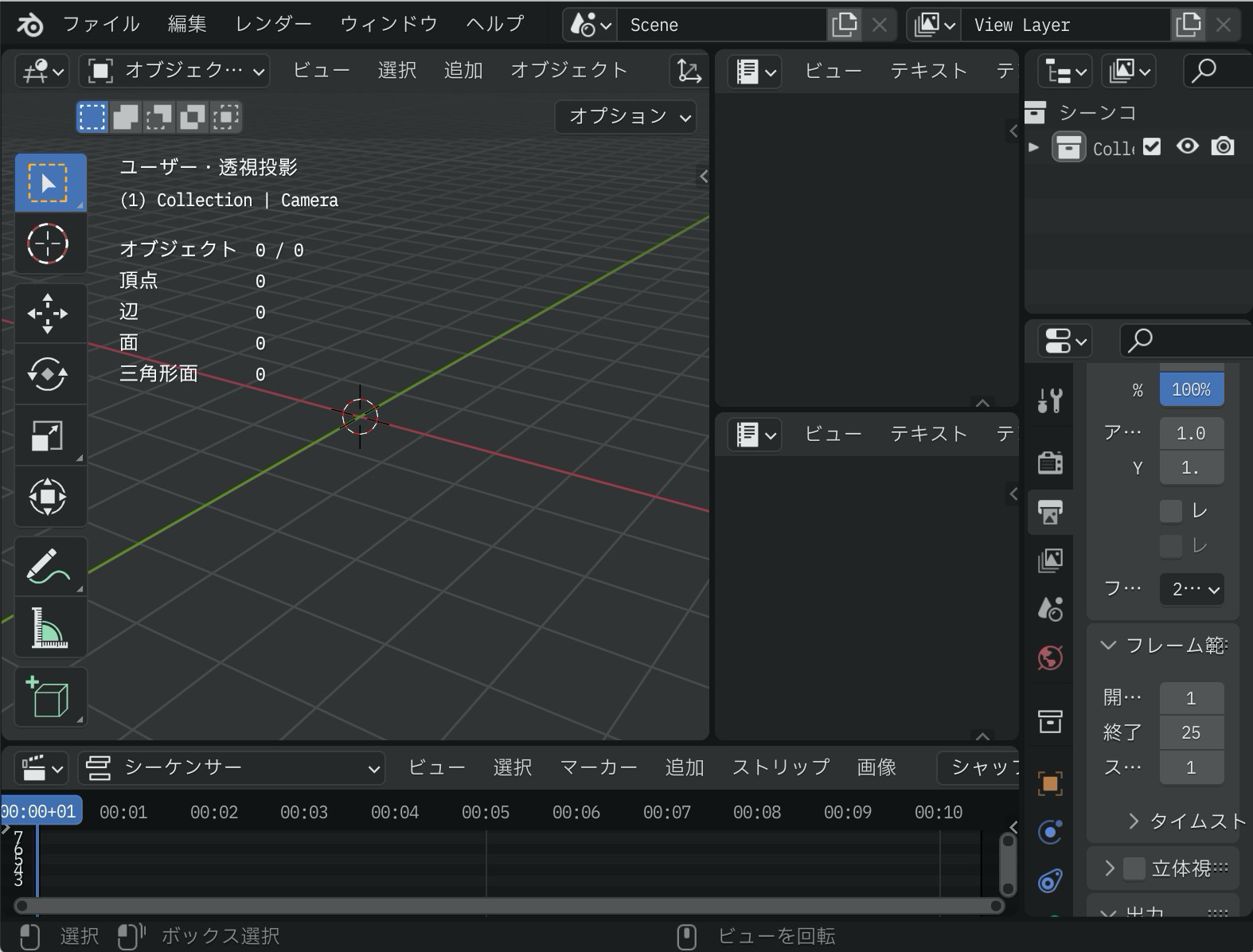Click the Frame End field showing 25

[1192, 733]
